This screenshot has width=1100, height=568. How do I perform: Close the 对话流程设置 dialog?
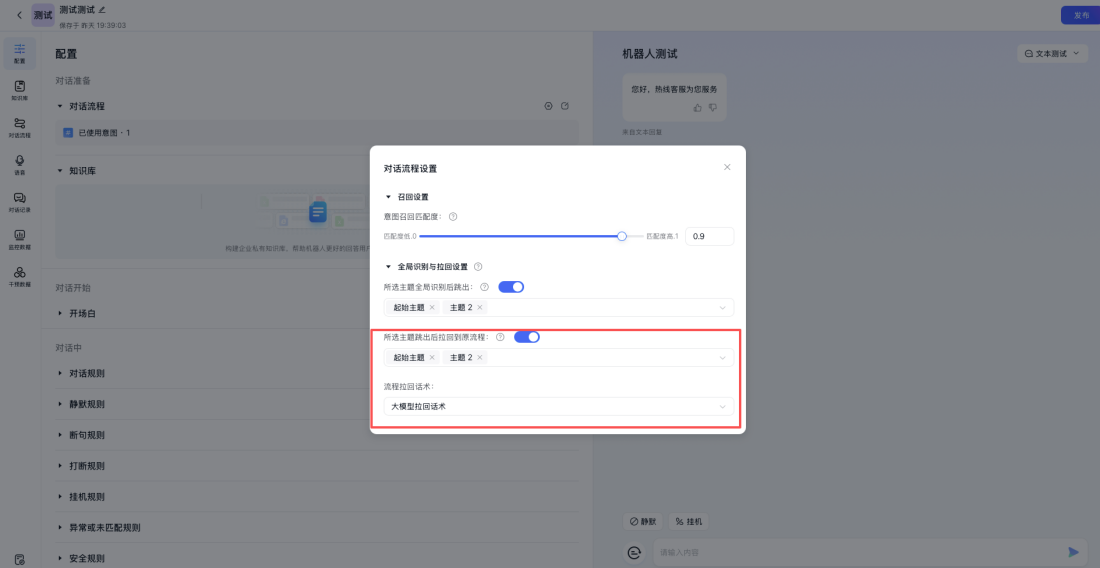click(x=727, y=167)
